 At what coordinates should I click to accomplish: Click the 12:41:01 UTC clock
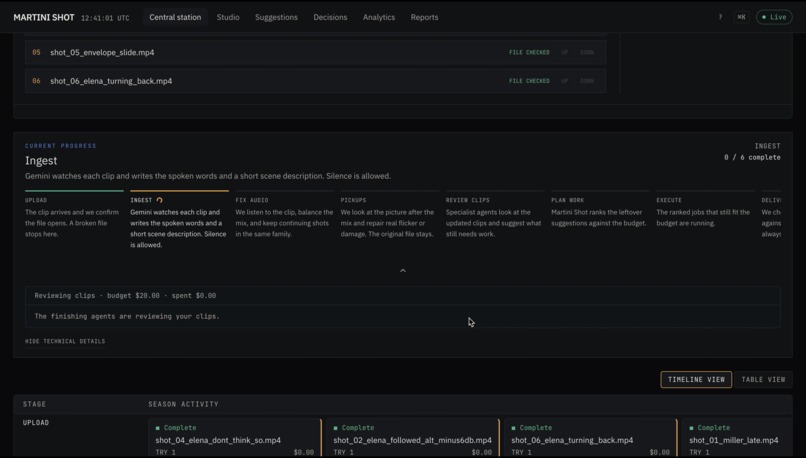tap(105, 18)
